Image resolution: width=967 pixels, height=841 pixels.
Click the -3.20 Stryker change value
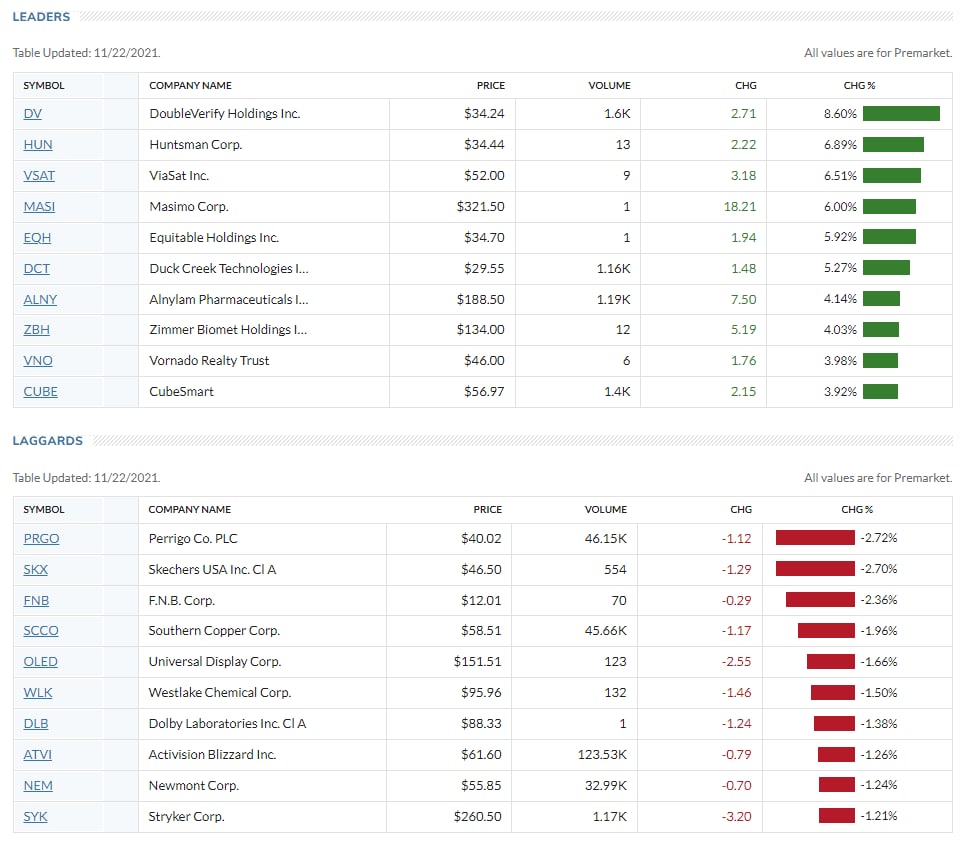[x=736, y=816]
